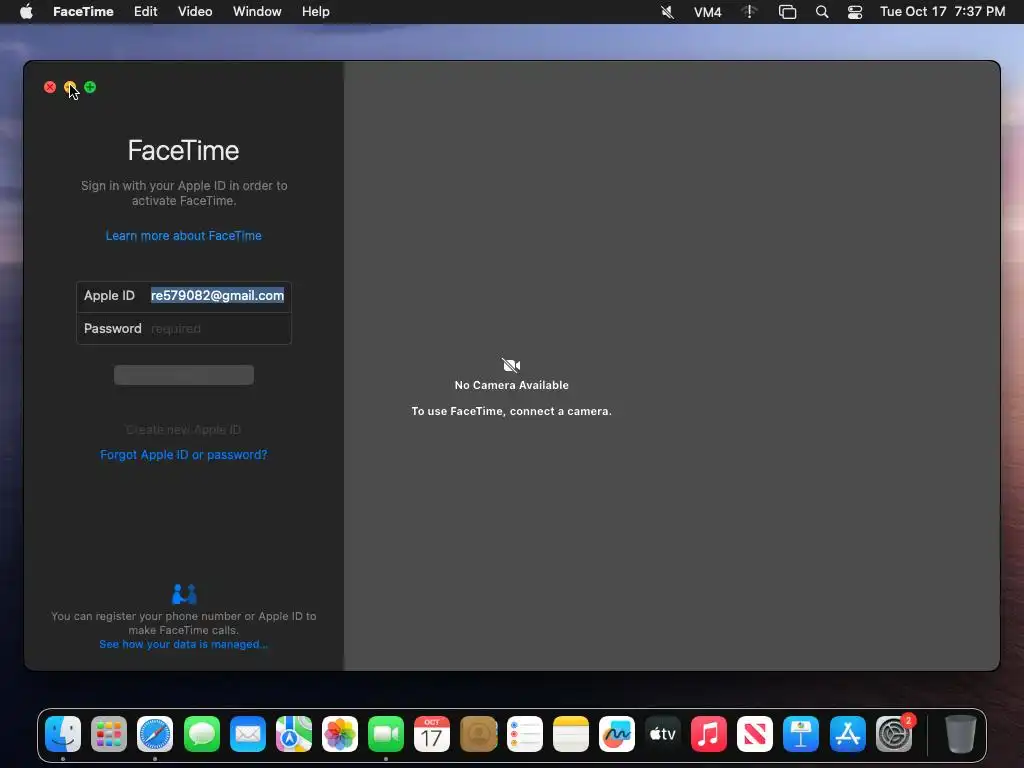
Task: Close the FaceTime window
Action: (50, 87)
